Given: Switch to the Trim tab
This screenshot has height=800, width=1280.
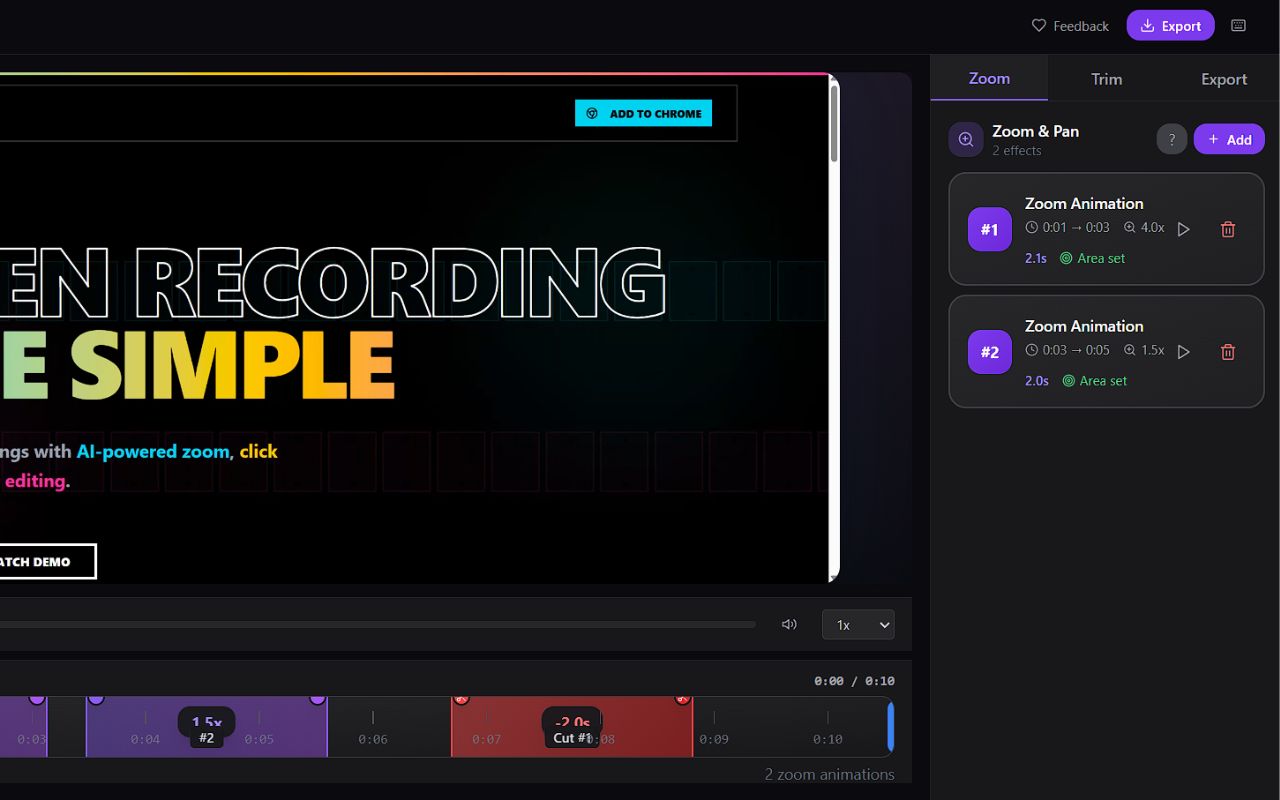Looking at the screenshot, I should point(1106,78).
